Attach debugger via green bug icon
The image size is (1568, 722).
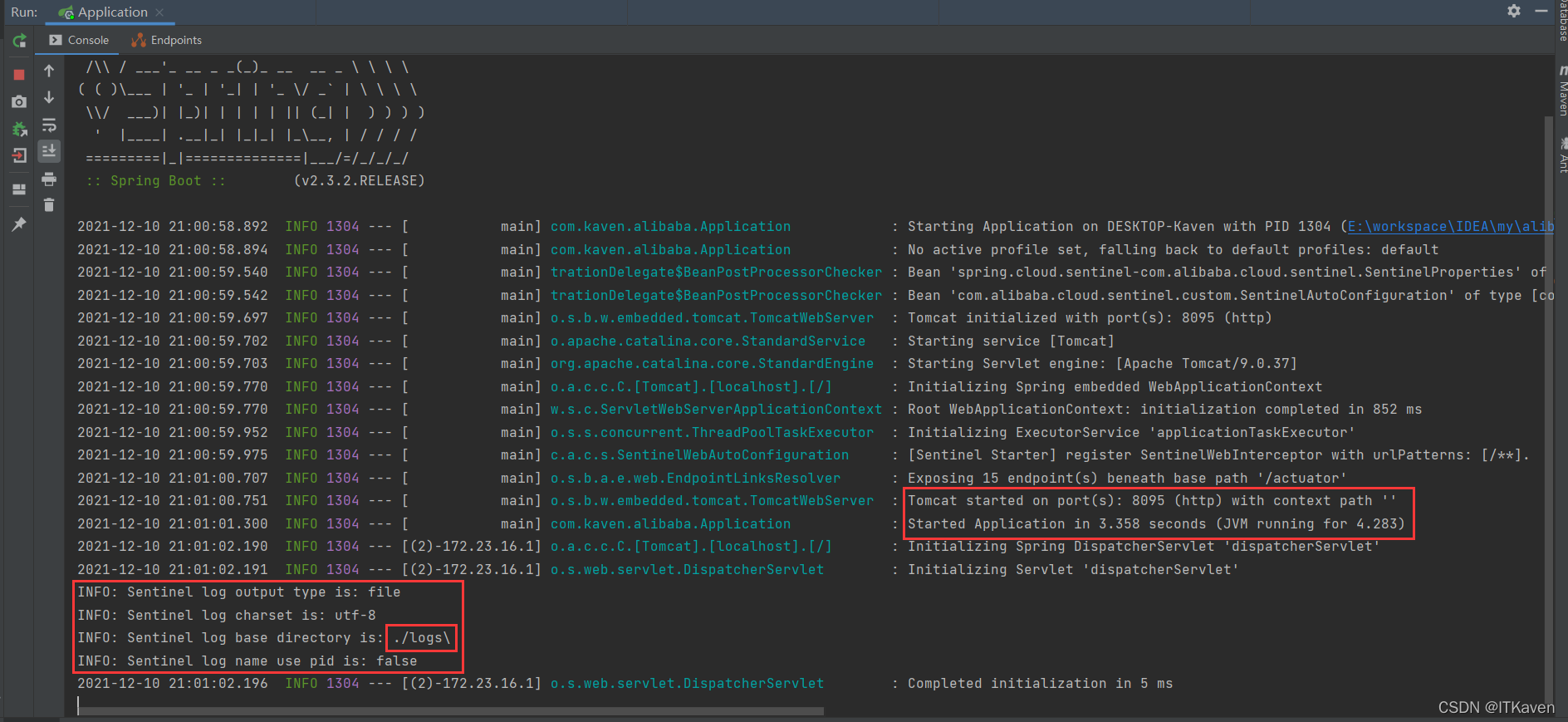point(19,129)
